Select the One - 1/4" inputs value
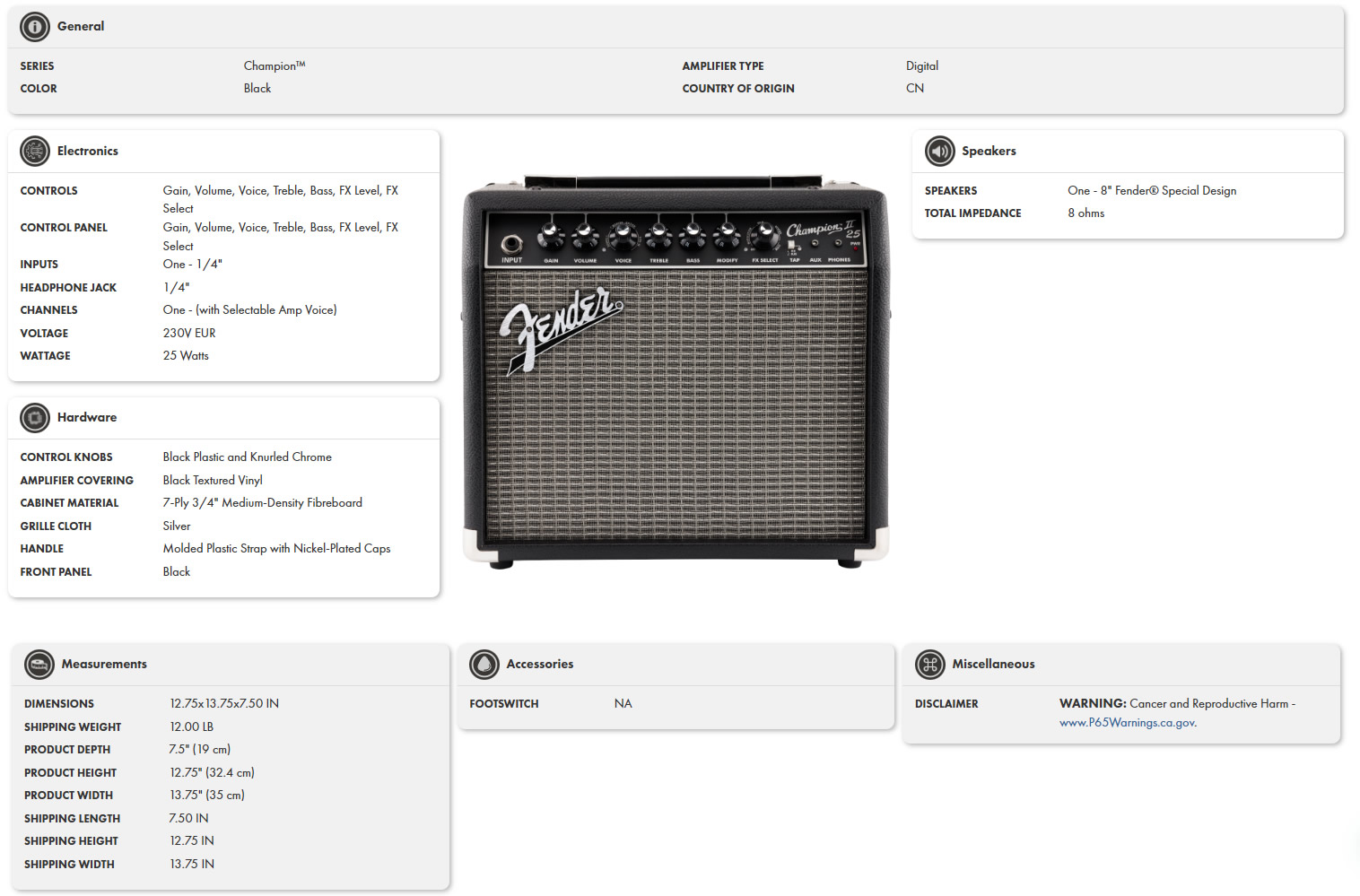This screenshot has height=896, width=1360. pyautogui.click(x=193, y=265)
